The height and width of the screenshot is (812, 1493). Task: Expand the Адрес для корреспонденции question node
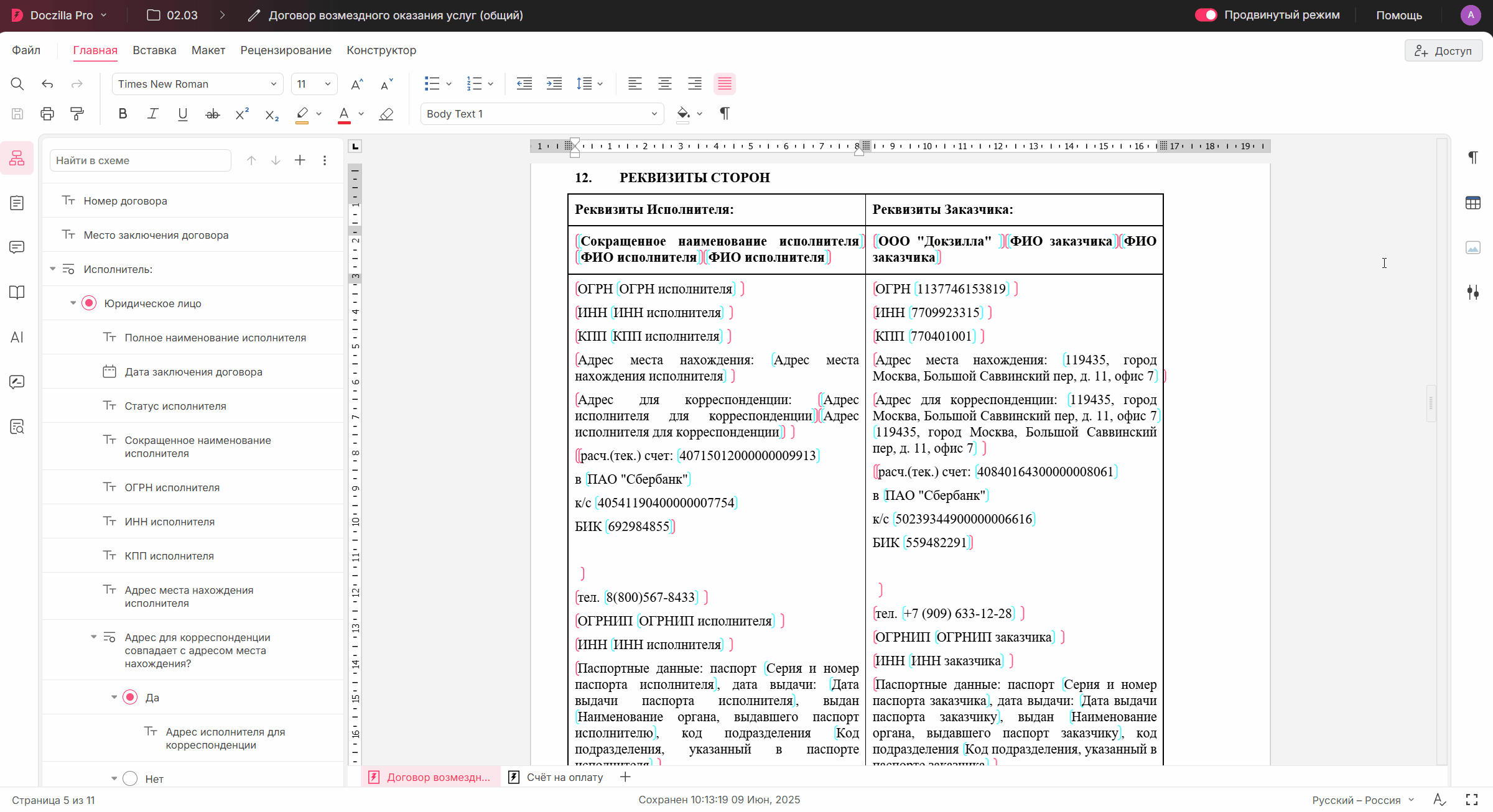[x=93, y=637]
